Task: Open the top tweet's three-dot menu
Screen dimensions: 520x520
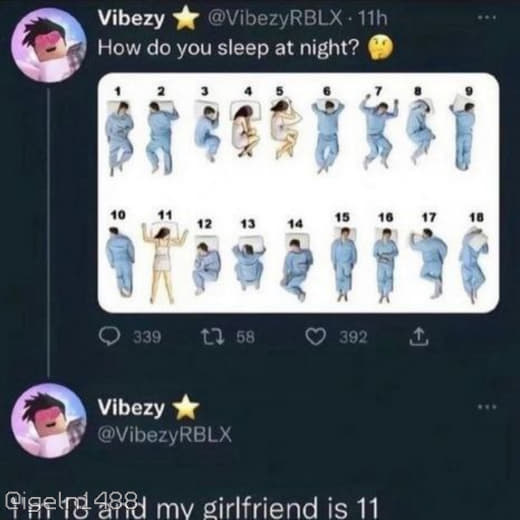Action: [487, 18]
